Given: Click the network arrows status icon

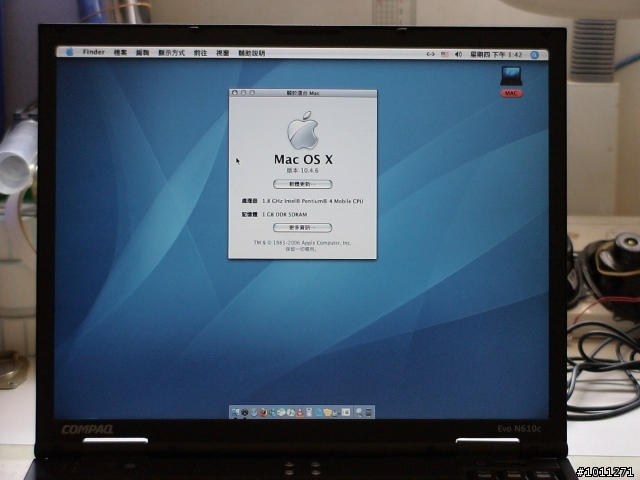Looking at the screenshot, I should tap(430, 54).
